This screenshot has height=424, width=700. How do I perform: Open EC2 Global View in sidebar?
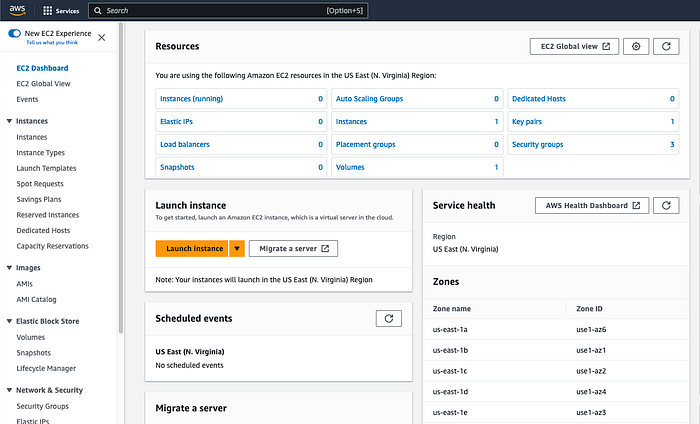(x=43, y=84)
